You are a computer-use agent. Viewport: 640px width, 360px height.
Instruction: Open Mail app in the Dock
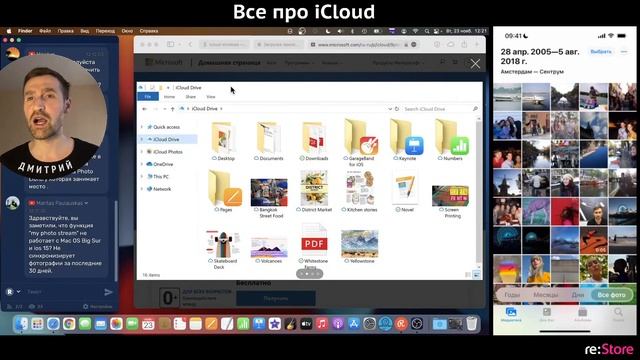(x=100, y=324)
